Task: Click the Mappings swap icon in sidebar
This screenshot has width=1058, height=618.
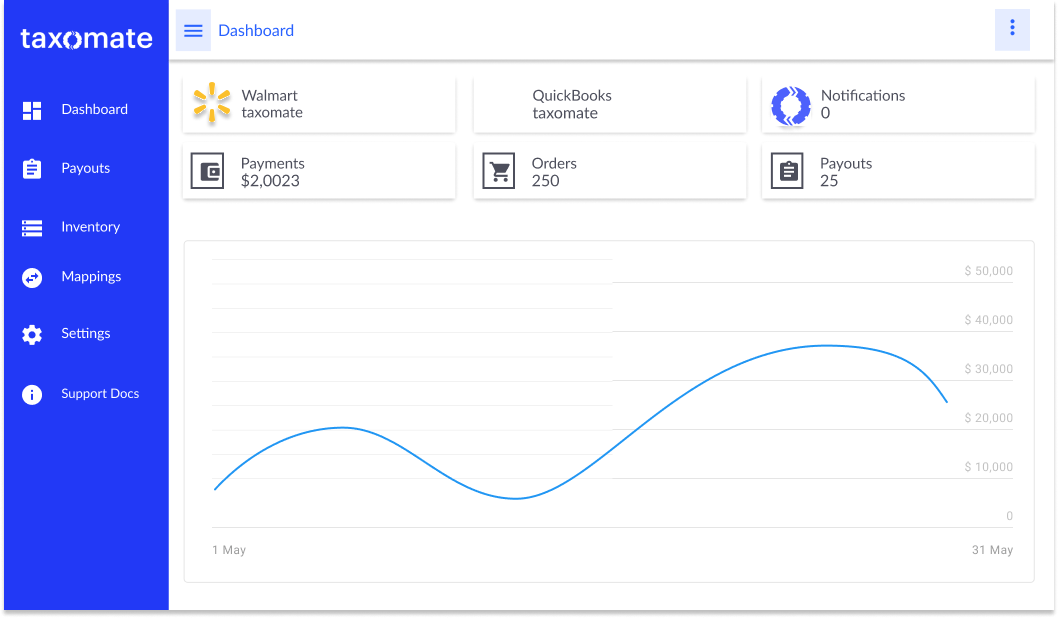Action: (x=32, y=277)
